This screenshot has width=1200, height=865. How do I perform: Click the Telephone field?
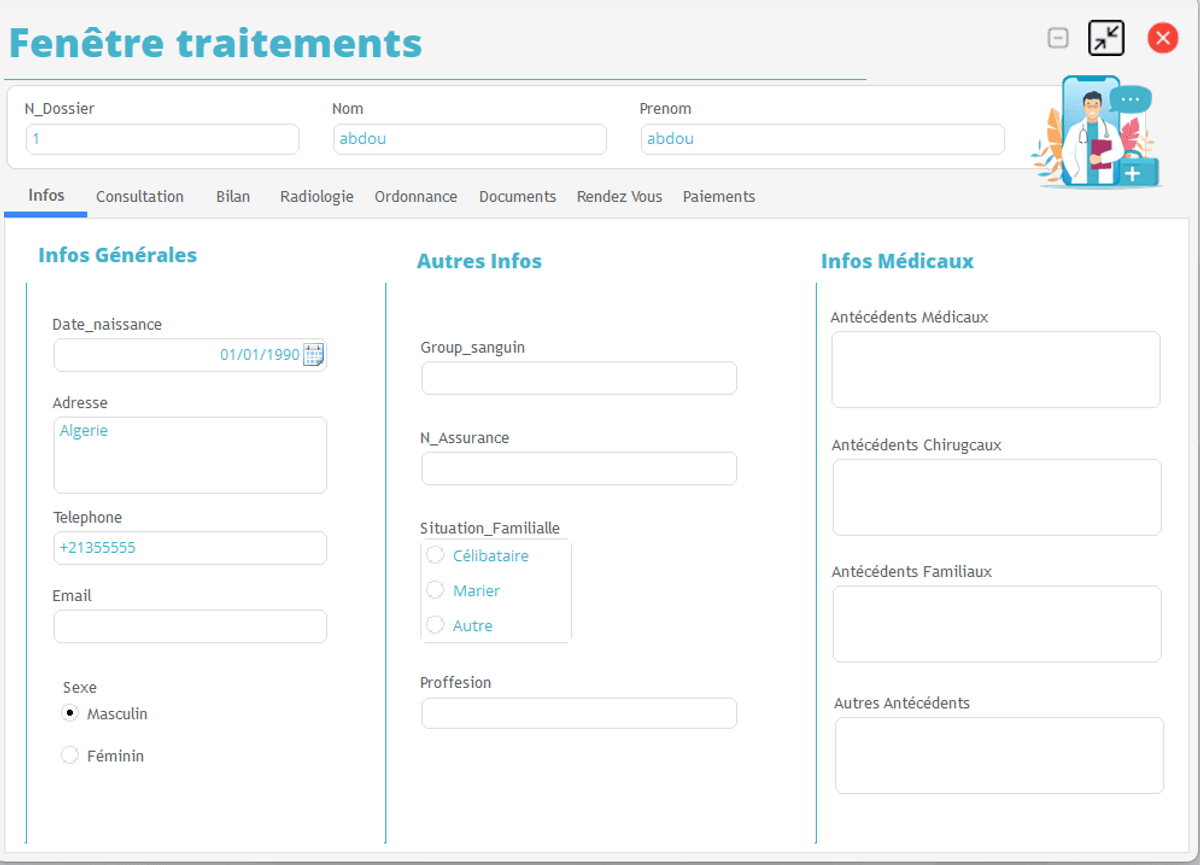[x=190, y=548]
